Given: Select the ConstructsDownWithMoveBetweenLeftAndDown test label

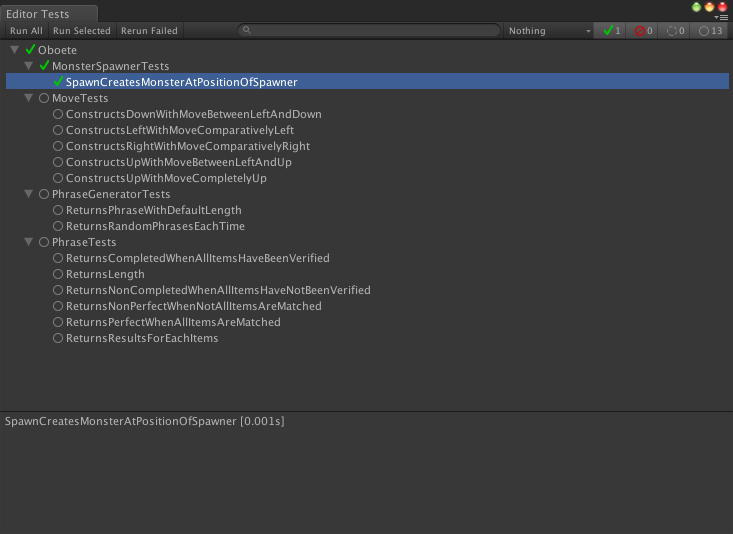Looking at the screenshot, I should click(x=194, y=114).
